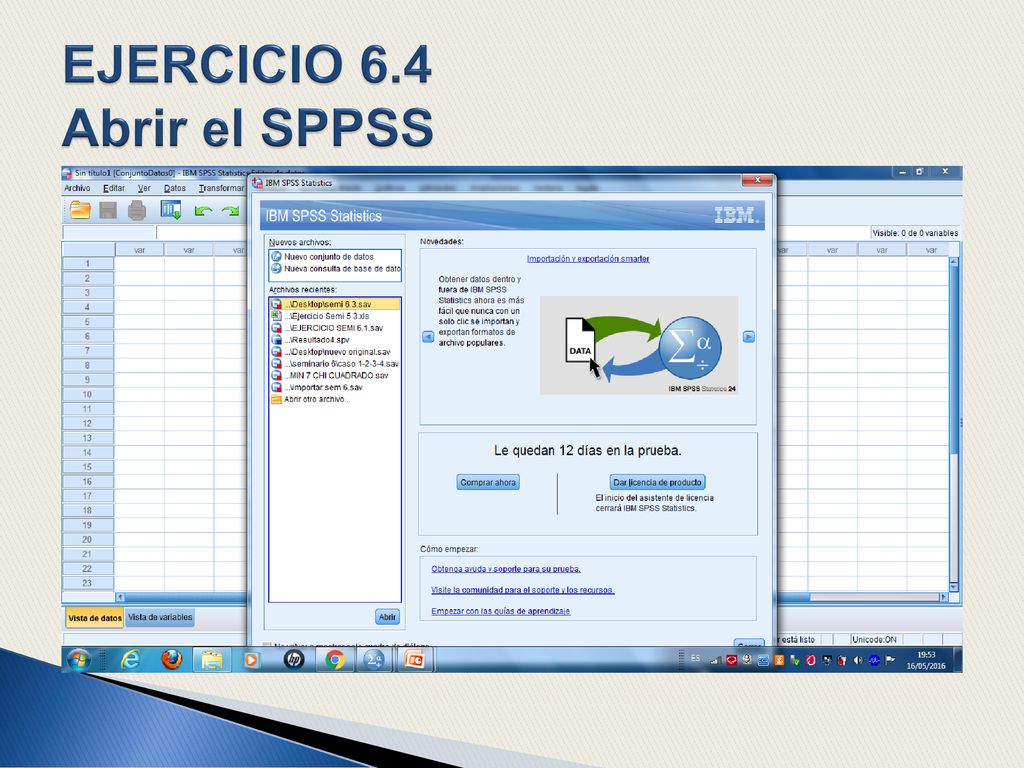Open the Editar menu
1024x768 pixels.
[114, 188]
